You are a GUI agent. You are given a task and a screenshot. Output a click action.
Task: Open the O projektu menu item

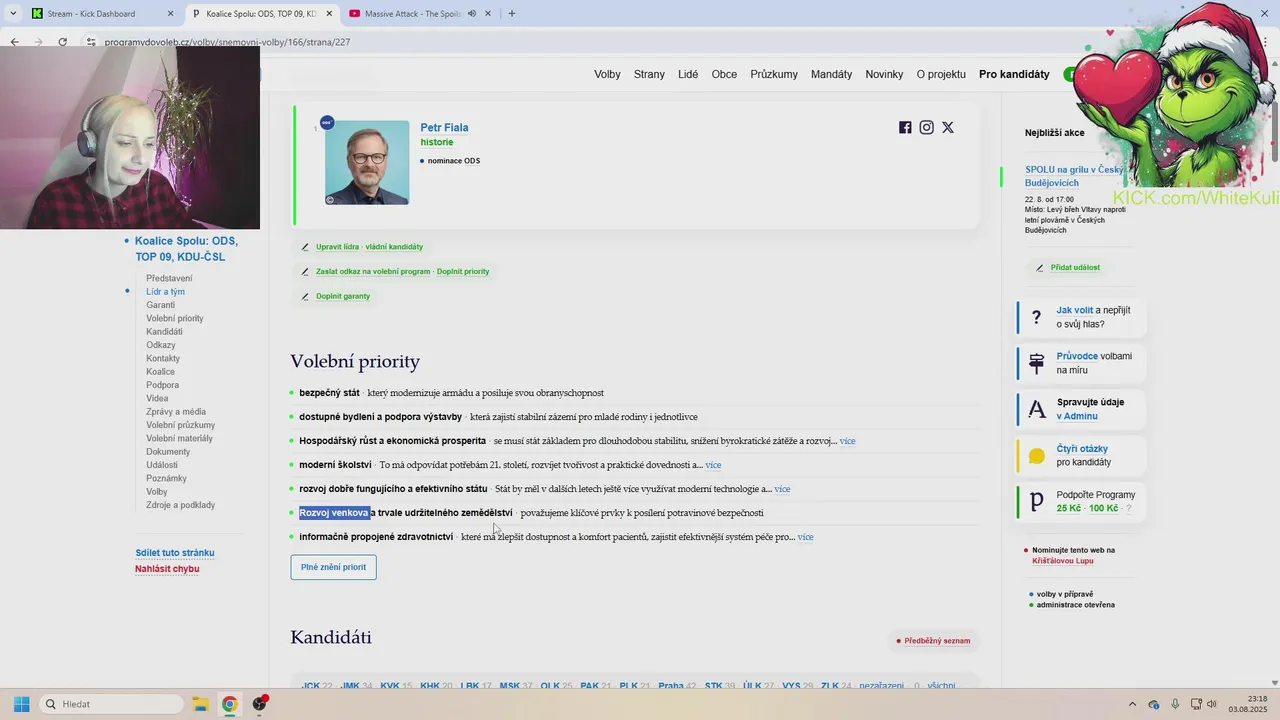tap(941, 74)
